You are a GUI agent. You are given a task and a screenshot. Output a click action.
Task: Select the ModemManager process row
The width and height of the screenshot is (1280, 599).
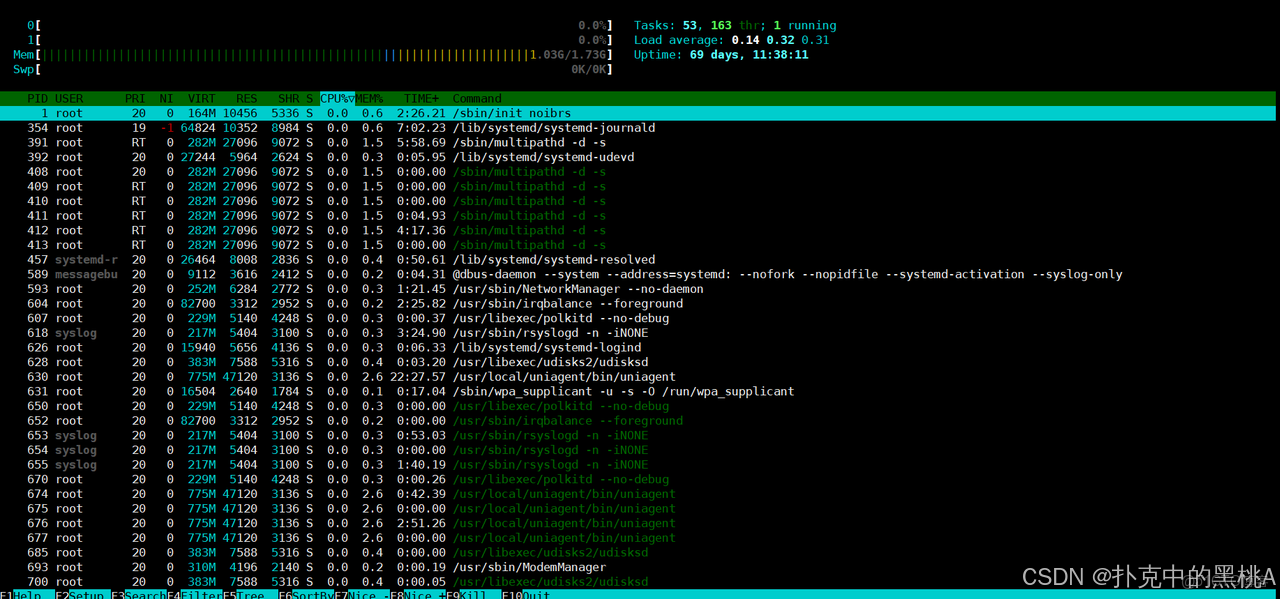[640, 567]
